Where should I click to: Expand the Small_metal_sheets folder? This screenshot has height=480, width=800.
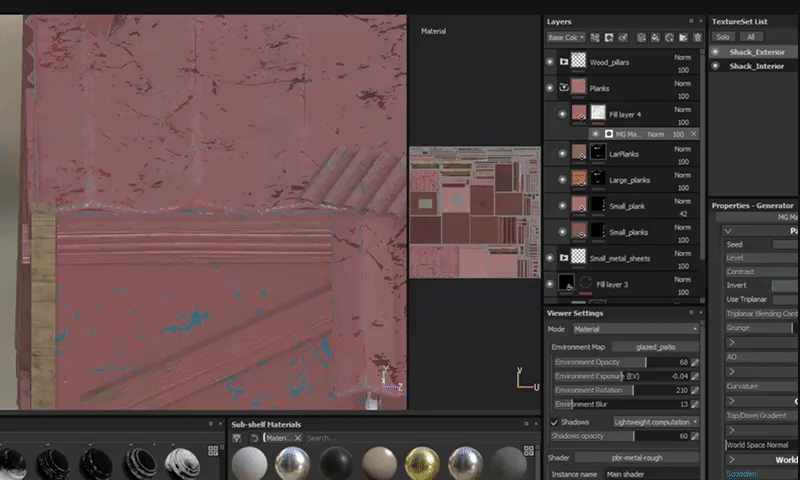coord(564,258)
